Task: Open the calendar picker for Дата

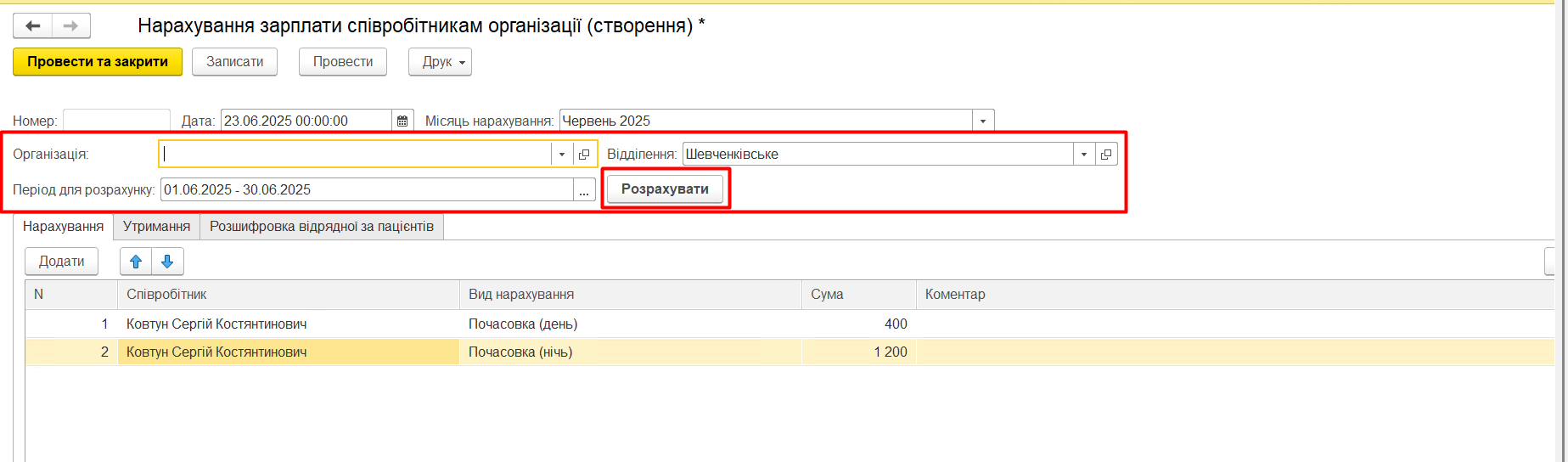Action: tap(402, 121)
